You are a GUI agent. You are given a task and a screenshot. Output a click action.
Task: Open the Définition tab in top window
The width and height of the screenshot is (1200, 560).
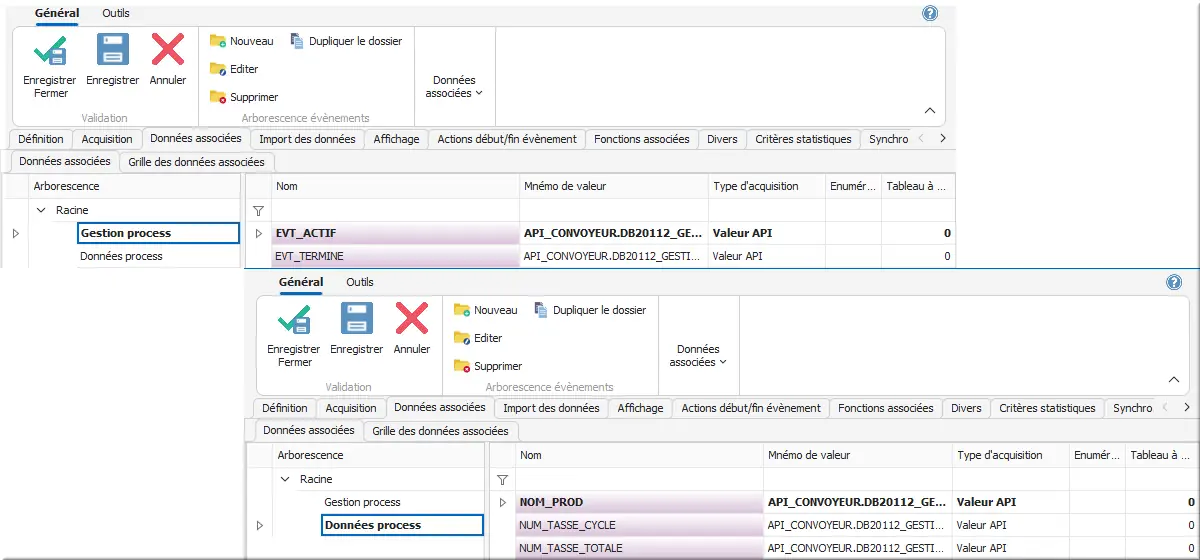coord(41,139)
